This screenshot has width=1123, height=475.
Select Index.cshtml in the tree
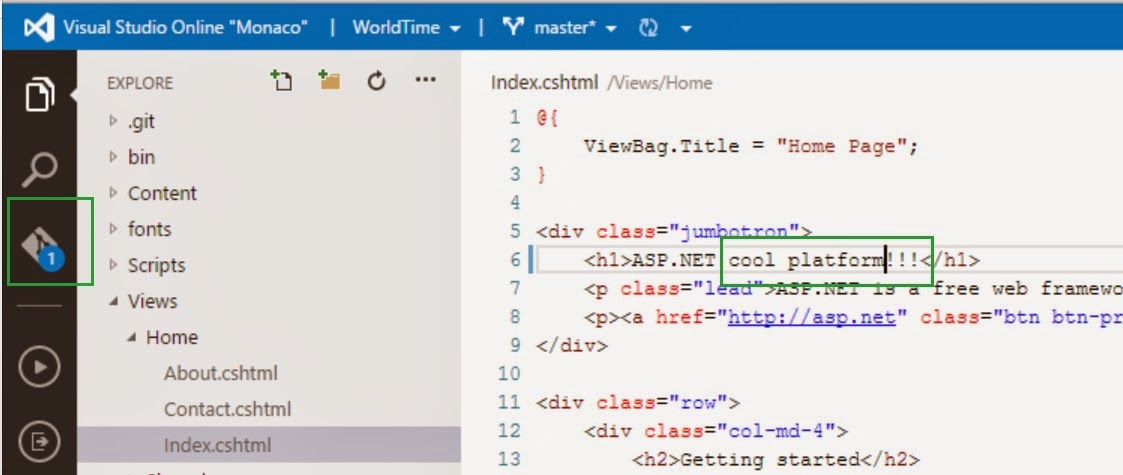point(269,445)
